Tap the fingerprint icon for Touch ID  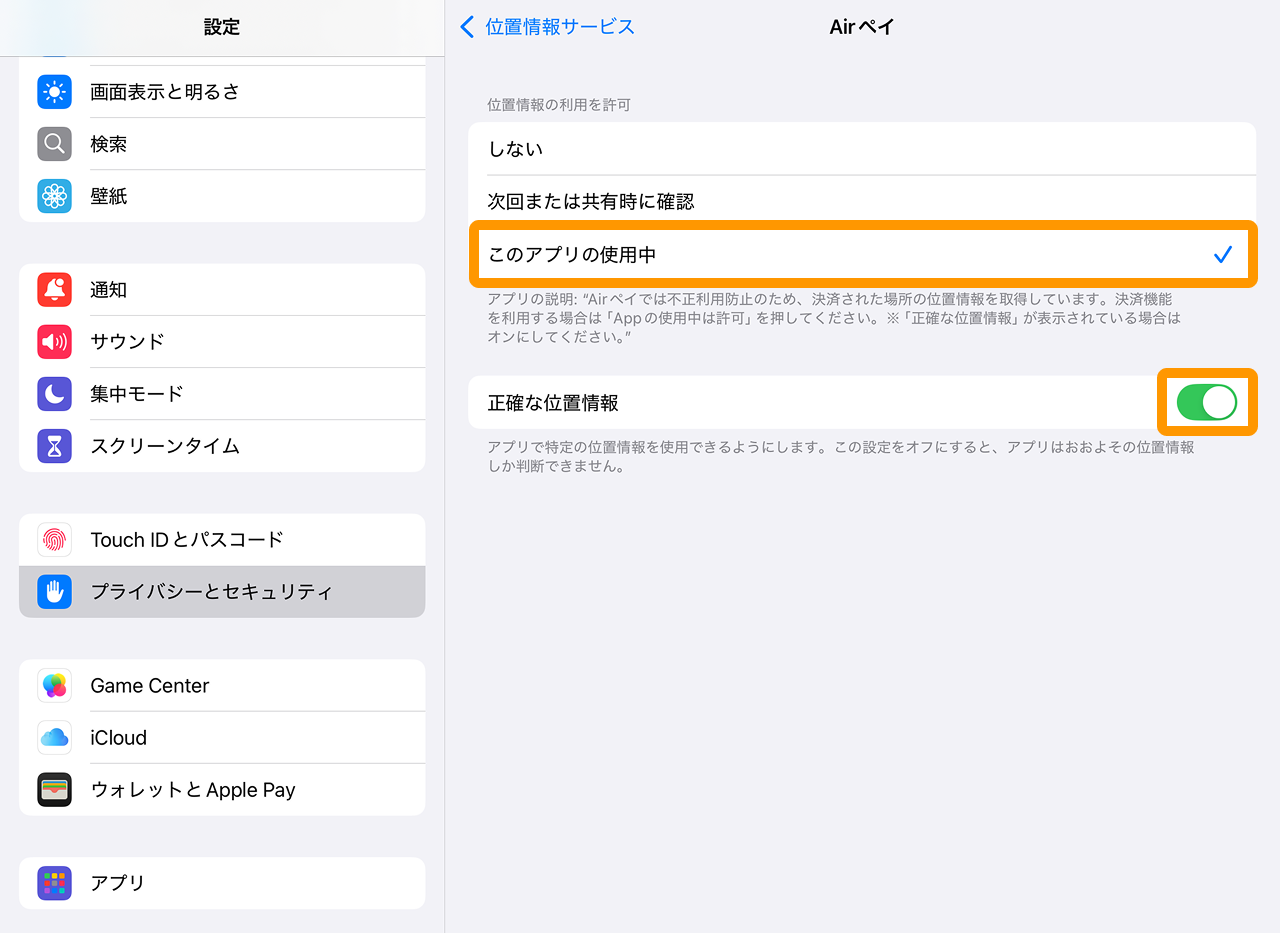(x=54, y=540)
